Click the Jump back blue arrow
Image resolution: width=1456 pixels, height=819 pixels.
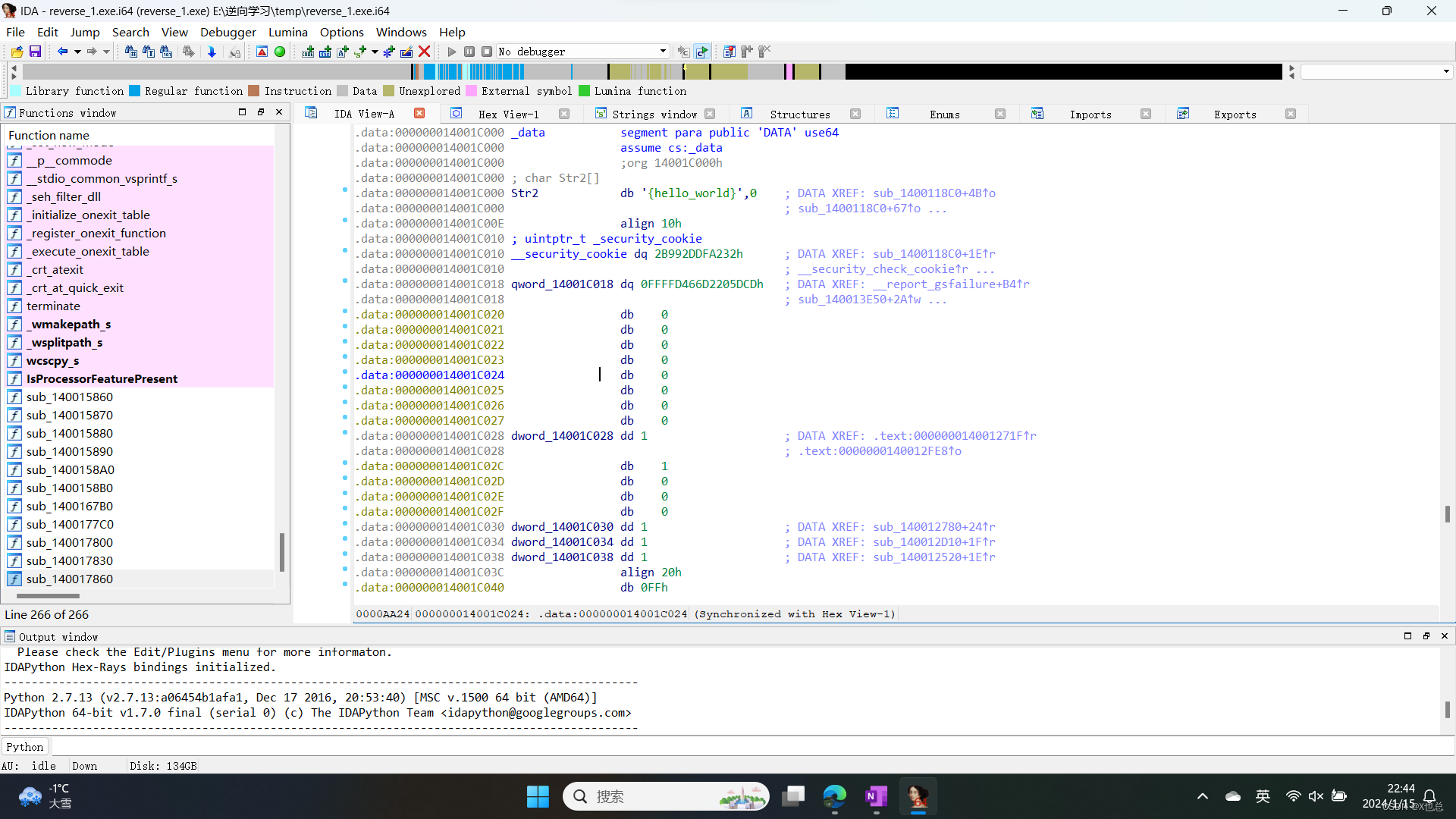(x=62, y=52)
